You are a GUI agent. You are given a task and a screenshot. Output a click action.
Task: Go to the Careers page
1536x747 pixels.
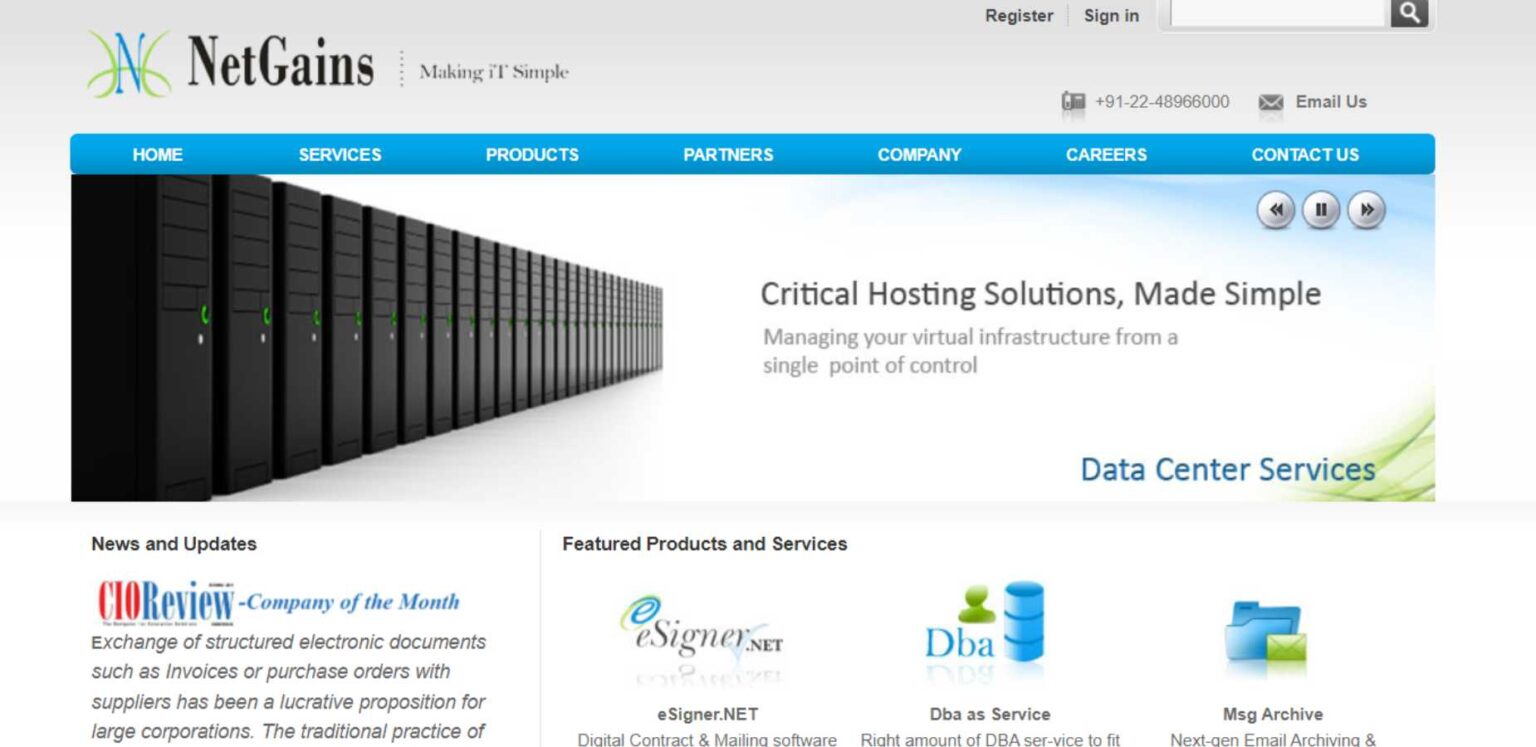[1106, 155]
